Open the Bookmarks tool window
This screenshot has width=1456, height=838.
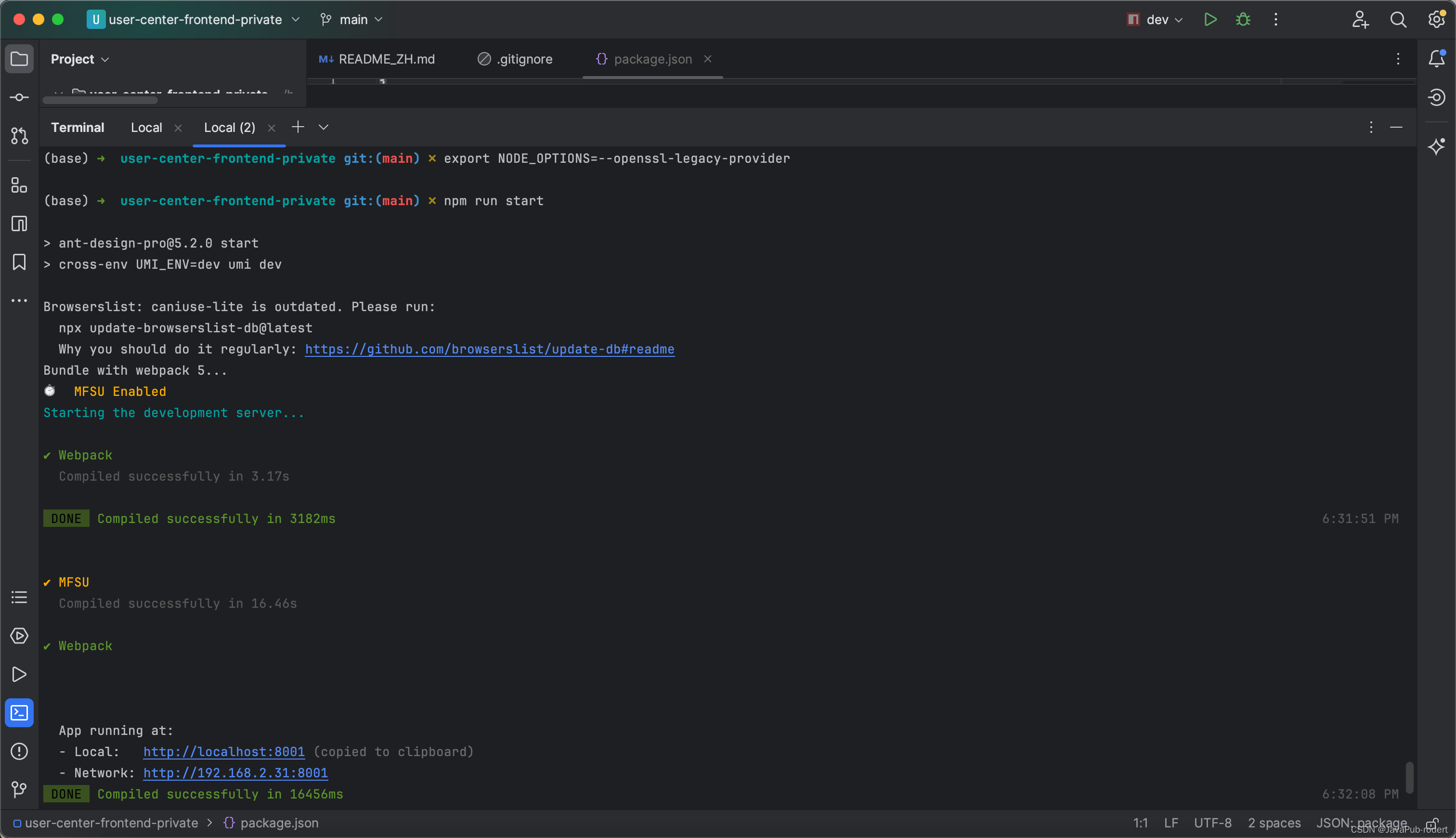(x=19, y=262)
